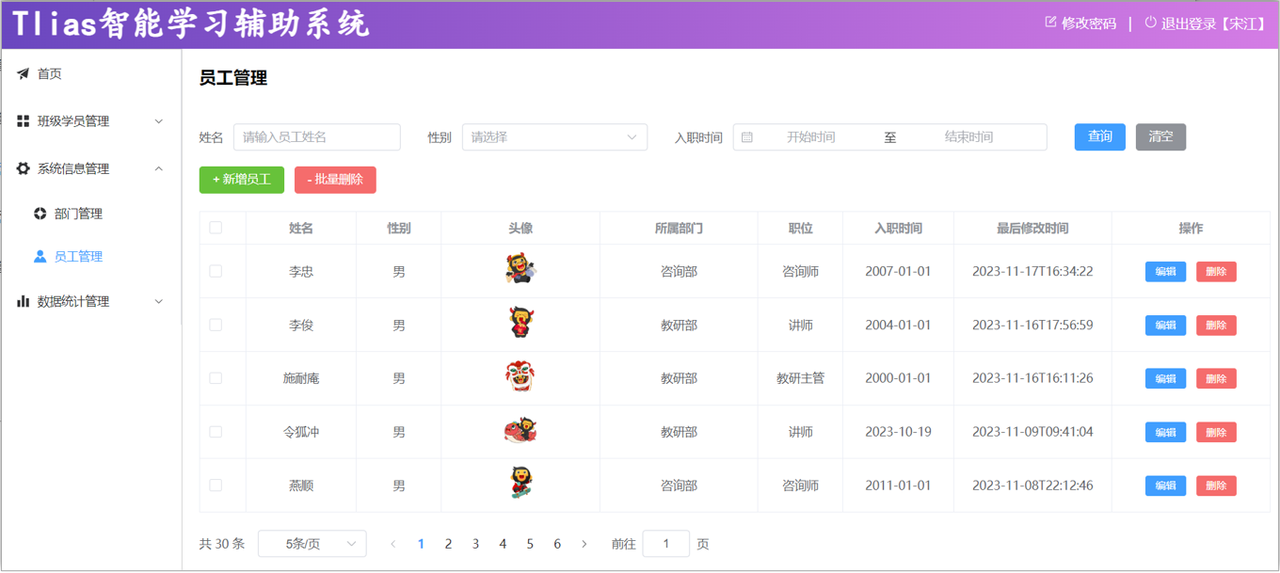Screen dimensions: 1280x573
Task: Go to page 3 in pagination
Action: (x=475, y=544)
